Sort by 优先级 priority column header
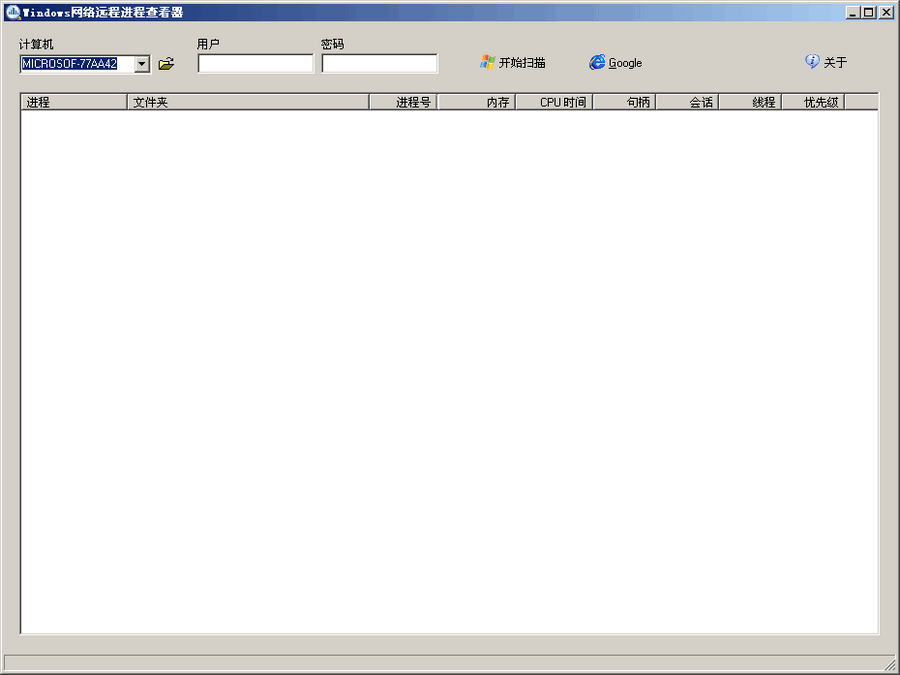The image size is (900, 675). [x=812, y=102]
